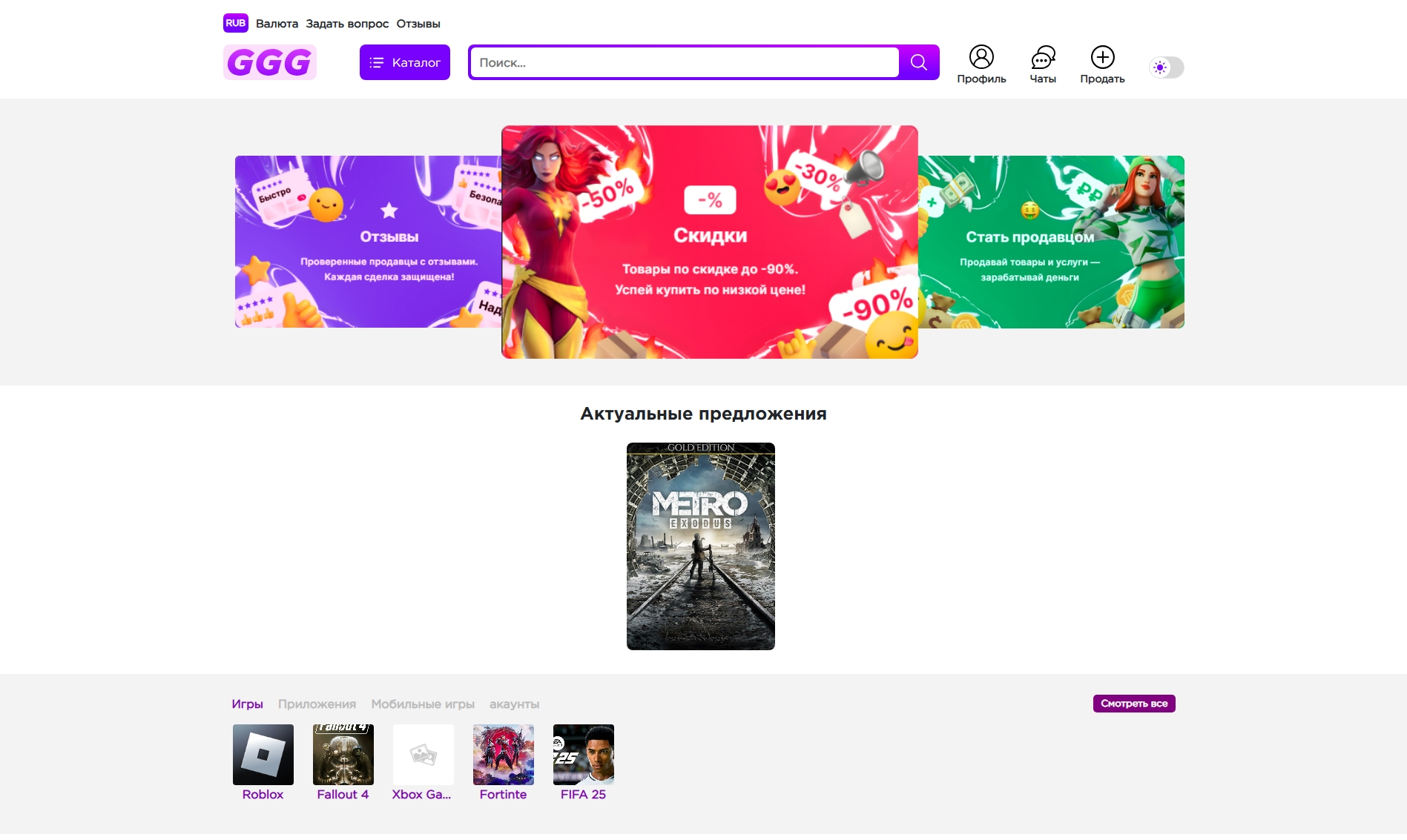1407x840 pixels.
Task: Open the Profile icon
Action: click(981, 58)
